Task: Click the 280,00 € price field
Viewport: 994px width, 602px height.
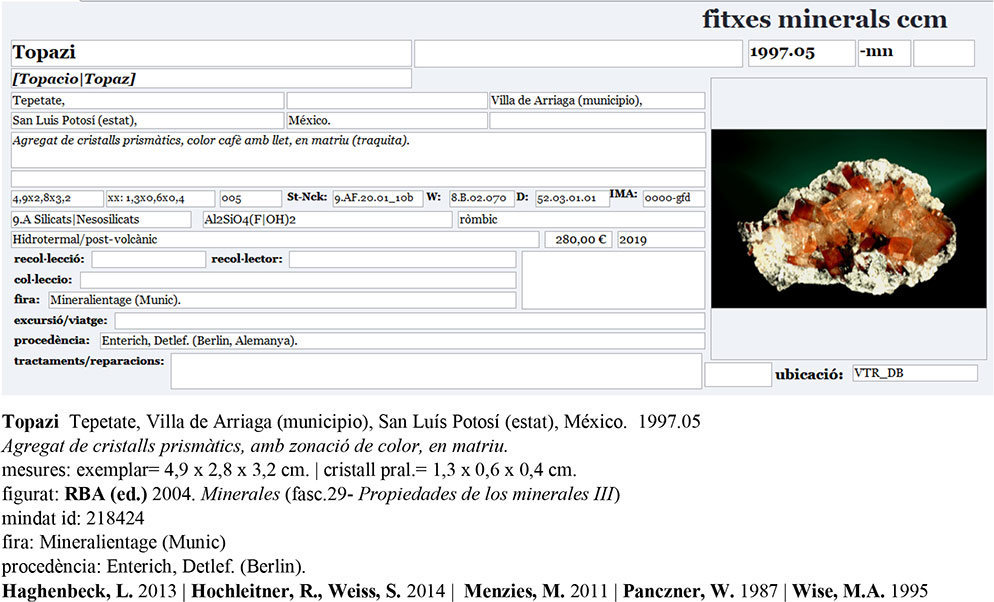Action: click(x=577, y=240)
